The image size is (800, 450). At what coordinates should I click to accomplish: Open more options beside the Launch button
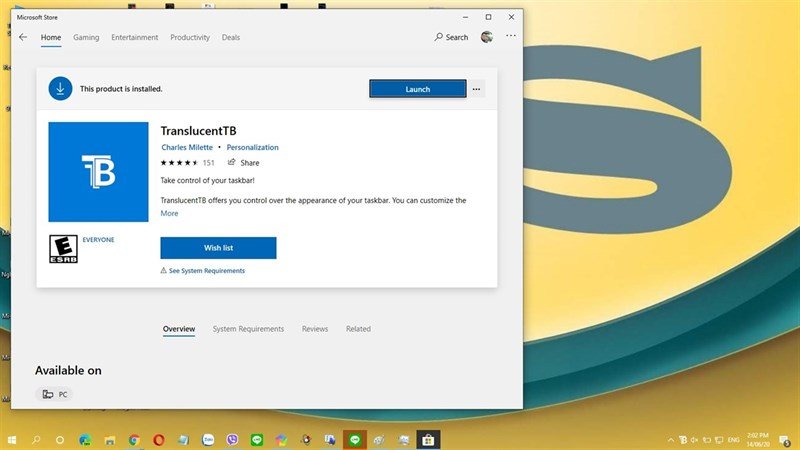click(x=477, y=89)
